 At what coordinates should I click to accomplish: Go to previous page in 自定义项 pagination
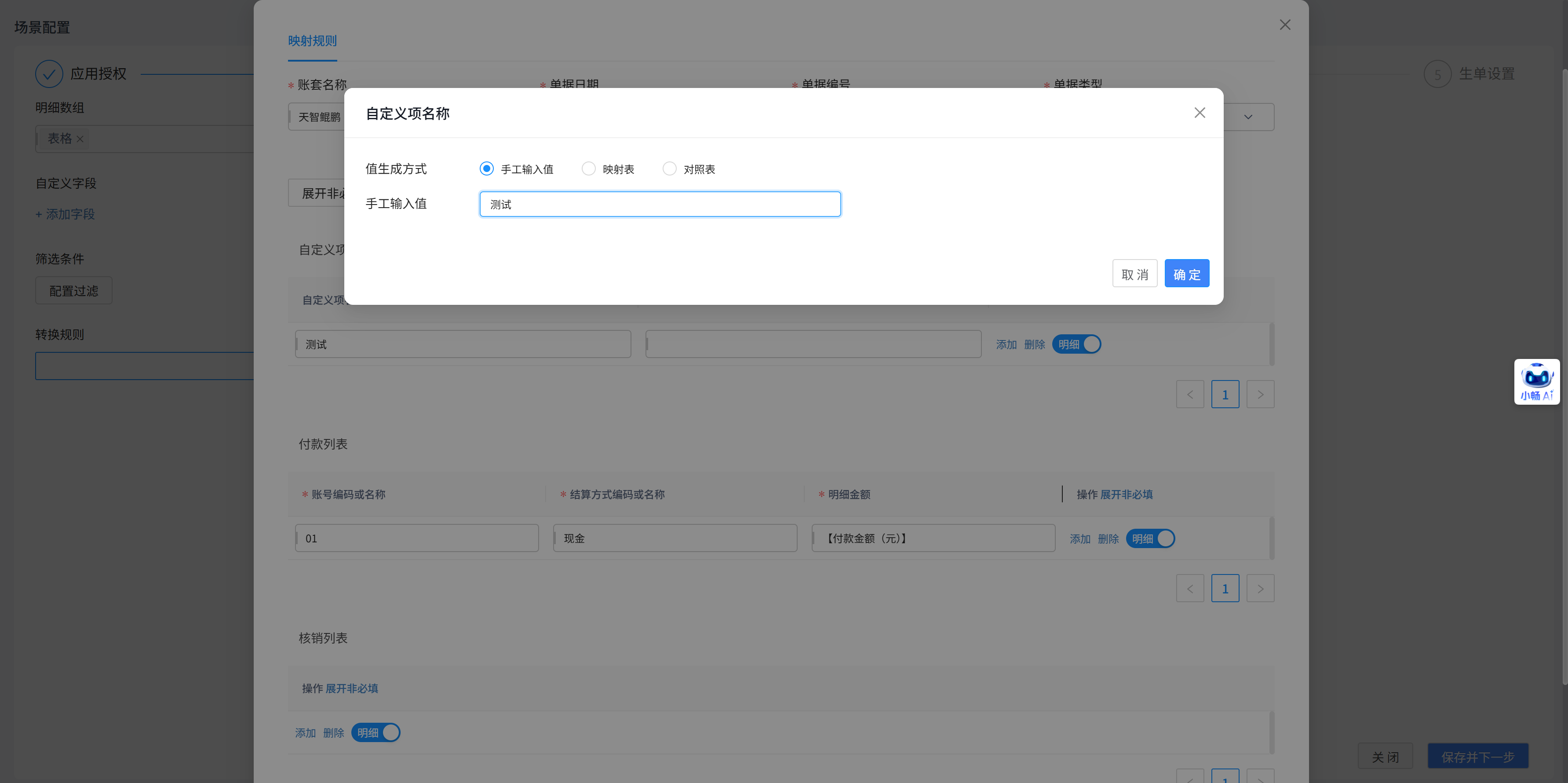1189,395
